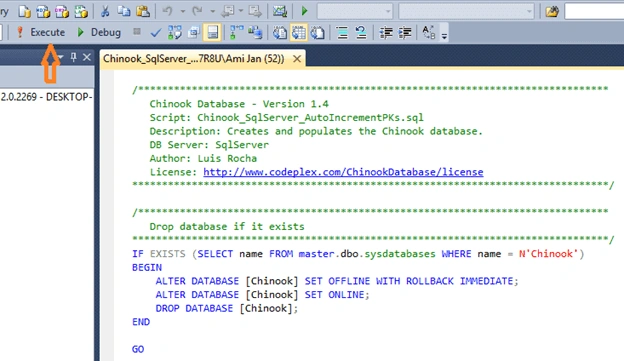Image resolution: width=624 pixels, height=361 pixels.
Task: Click the 'DROP DATABASE [Chinook];' statement
Action: click(x=226, y=308)
